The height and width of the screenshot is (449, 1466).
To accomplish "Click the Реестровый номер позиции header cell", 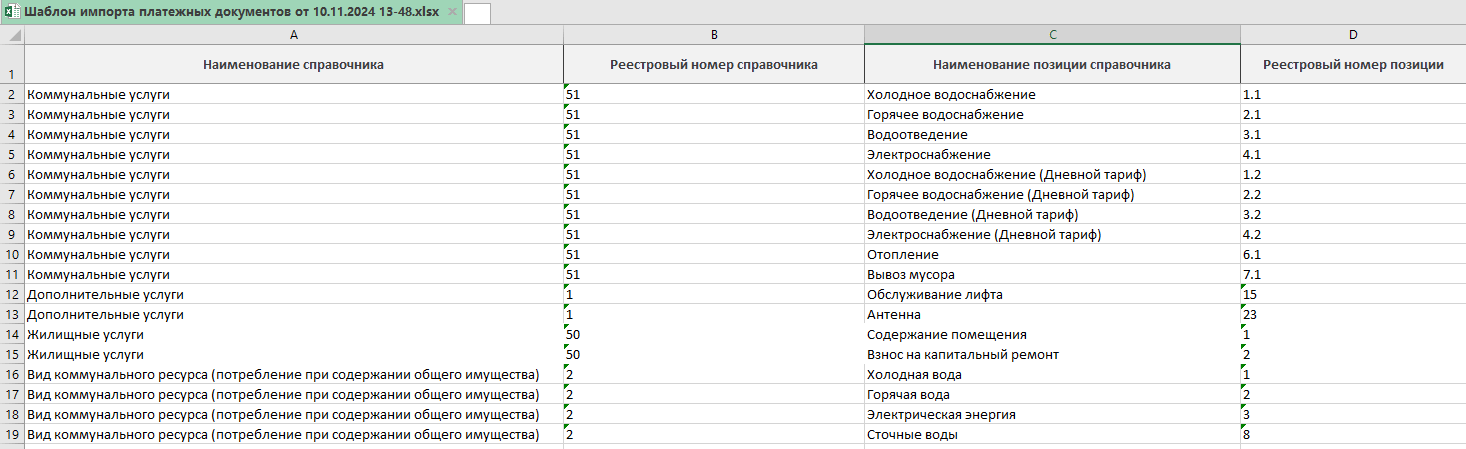I will point(1352,65).
